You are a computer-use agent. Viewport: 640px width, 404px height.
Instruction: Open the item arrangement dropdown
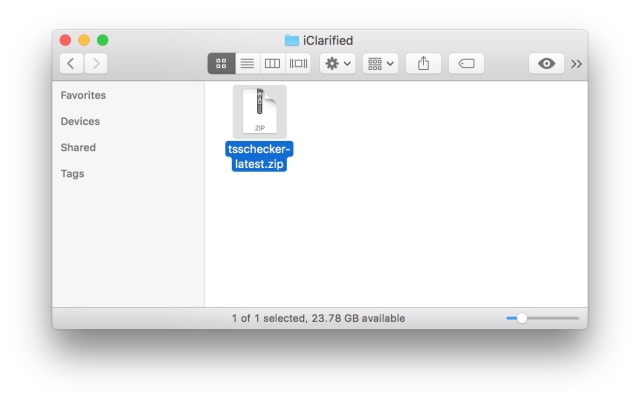click(380, 64)
